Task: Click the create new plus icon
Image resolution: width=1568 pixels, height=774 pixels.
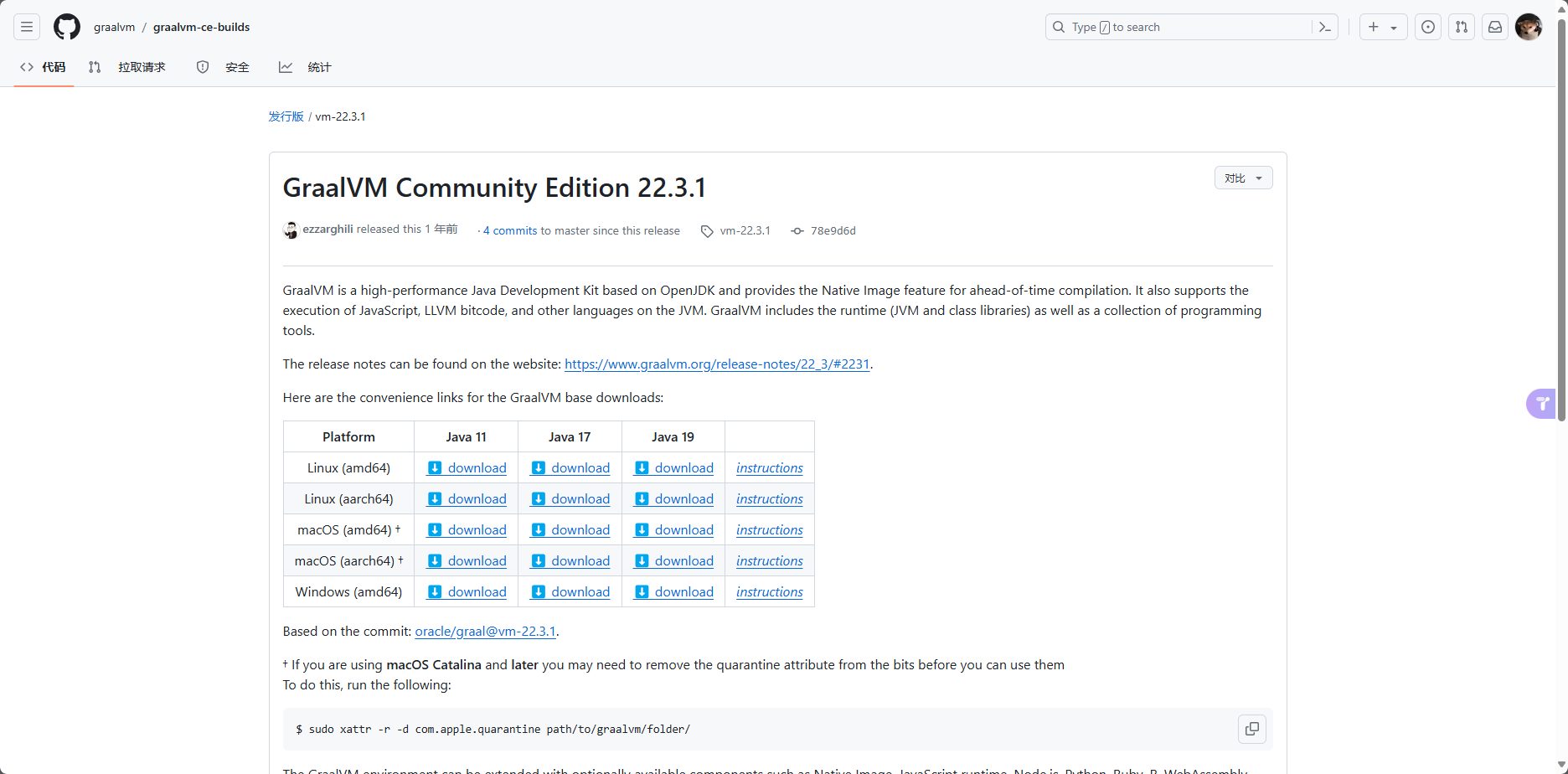Action: tap(1374, 27)
